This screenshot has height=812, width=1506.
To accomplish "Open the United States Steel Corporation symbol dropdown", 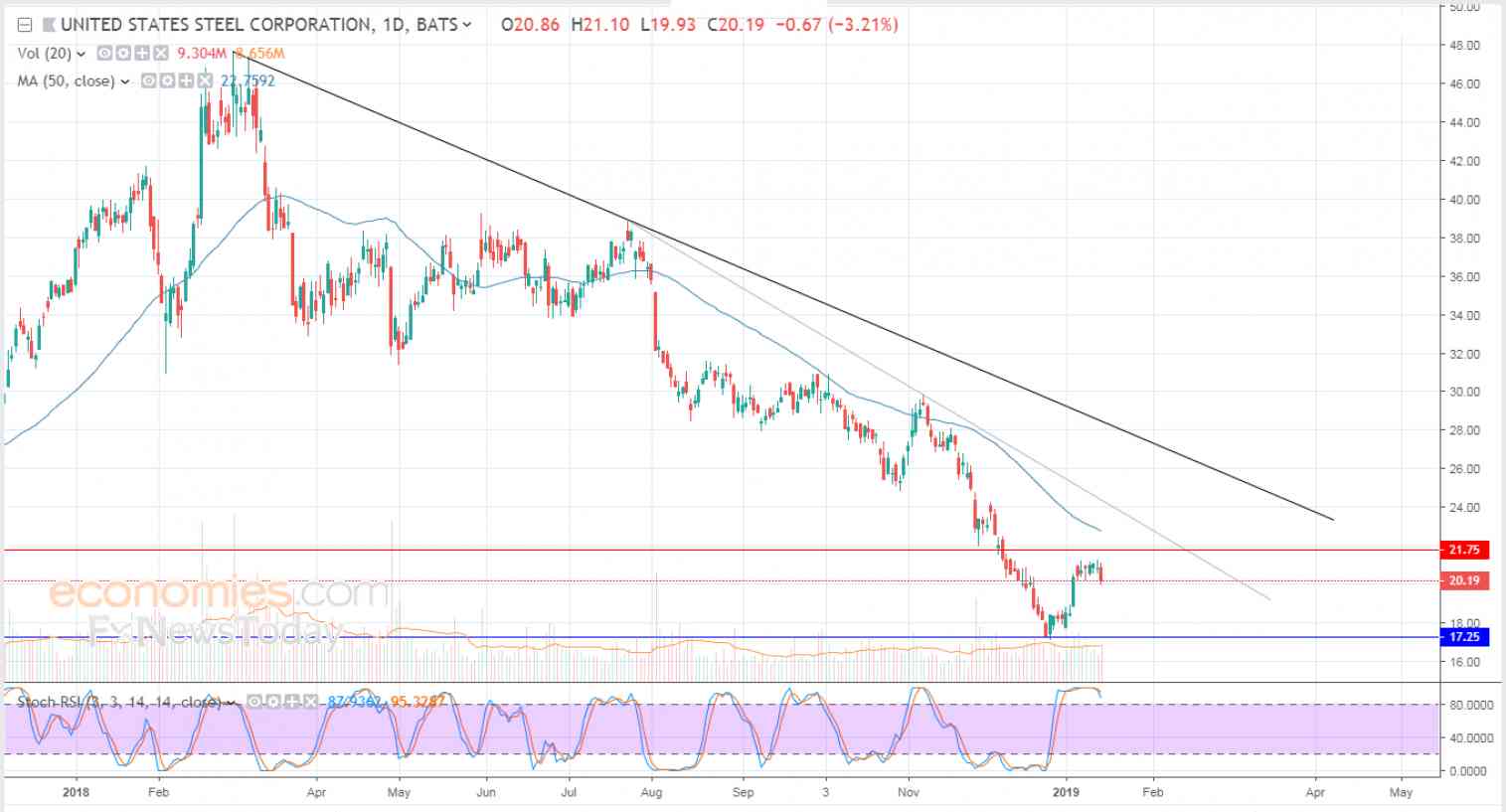I will tap(467, 25).
